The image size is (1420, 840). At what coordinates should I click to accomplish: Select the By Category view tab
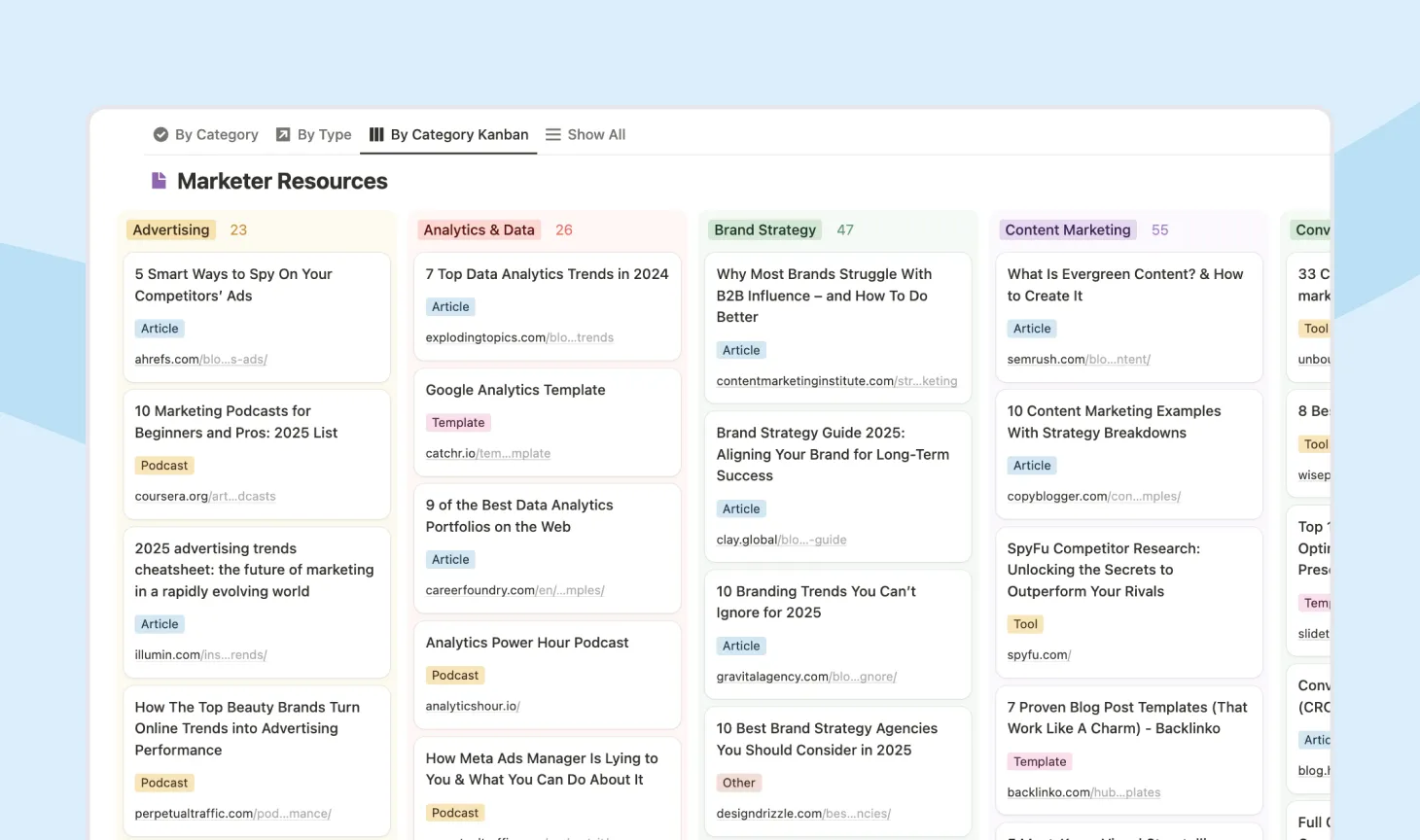click(215, 134)
